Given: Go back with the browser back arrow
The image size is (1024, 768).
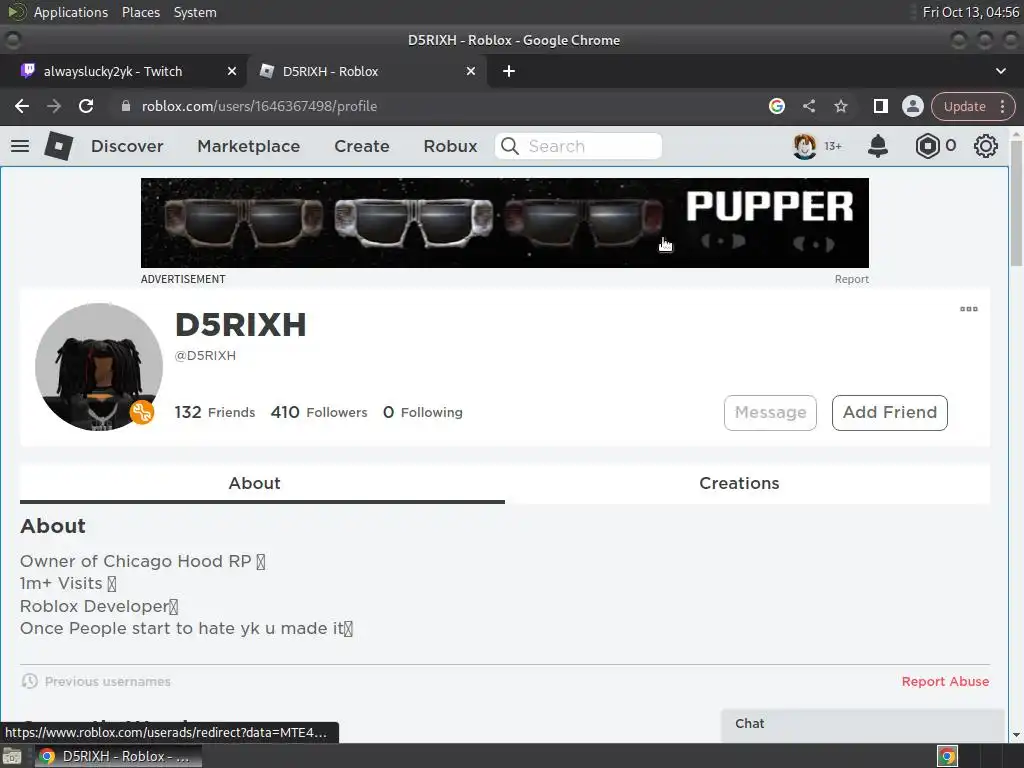Looking at the screenshot, I should [22, 106].
